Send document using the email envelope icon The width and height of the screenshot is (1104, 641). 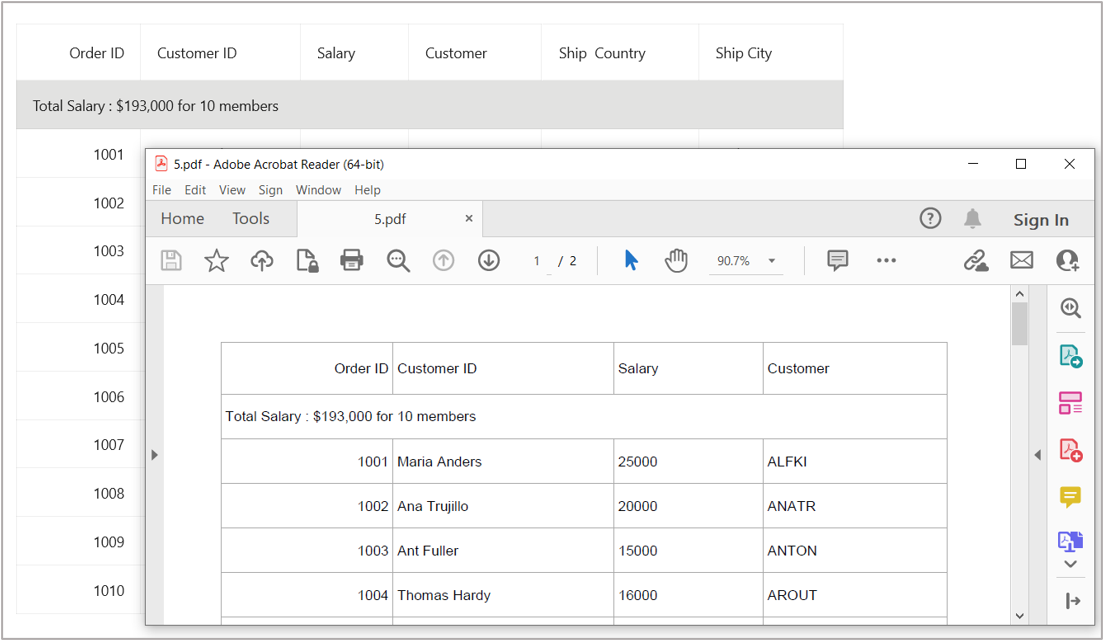pyautogui.click(x=1021, y=260)
